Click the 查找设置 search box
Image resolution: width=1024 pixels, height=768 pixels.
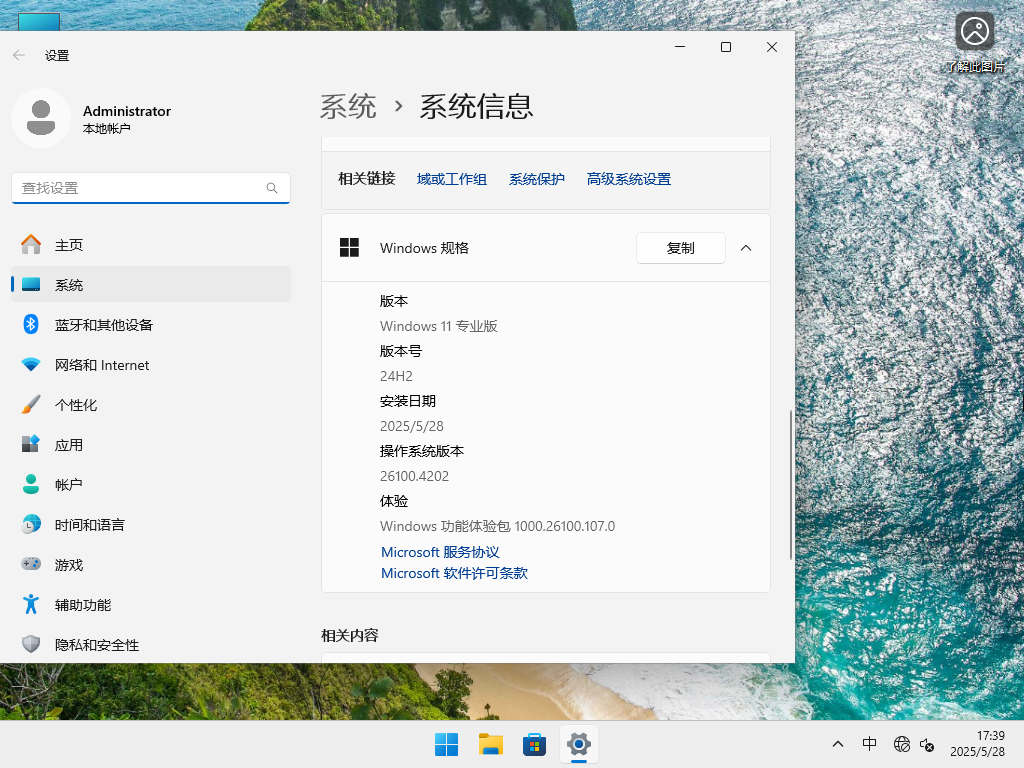point(150,188)
